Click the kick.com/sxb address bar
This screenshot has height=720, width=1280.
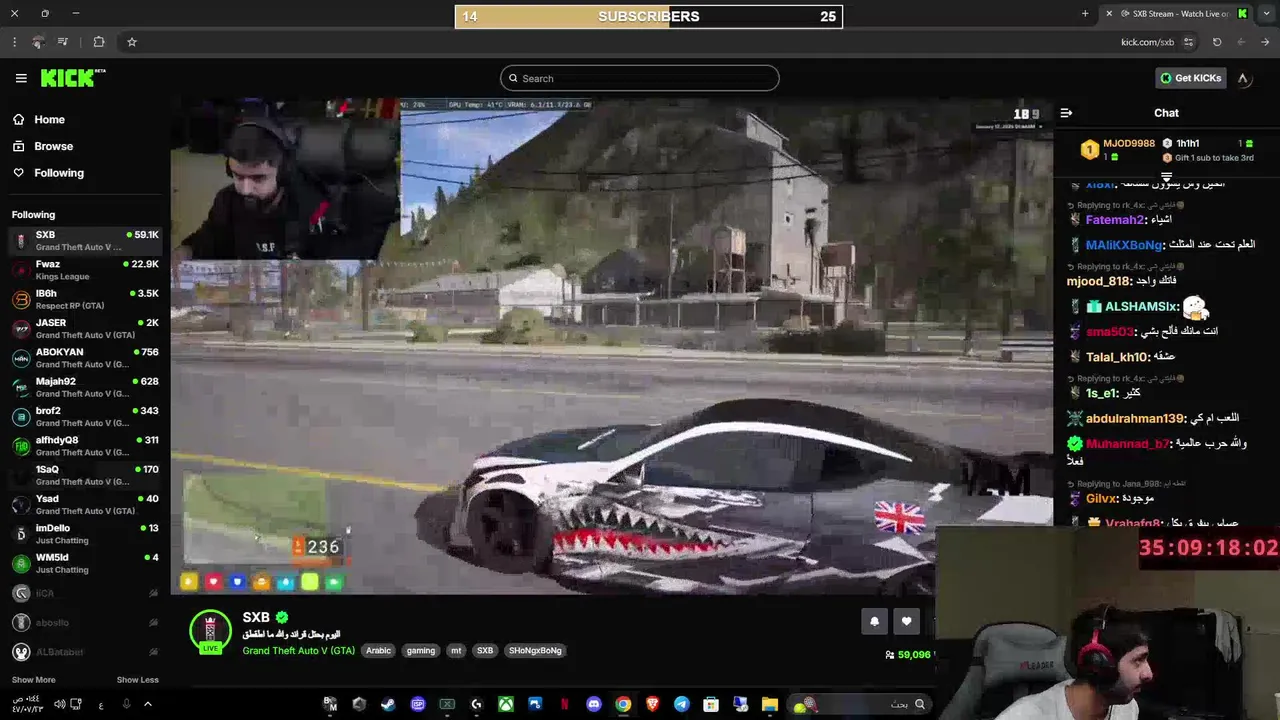(1147, 42)
